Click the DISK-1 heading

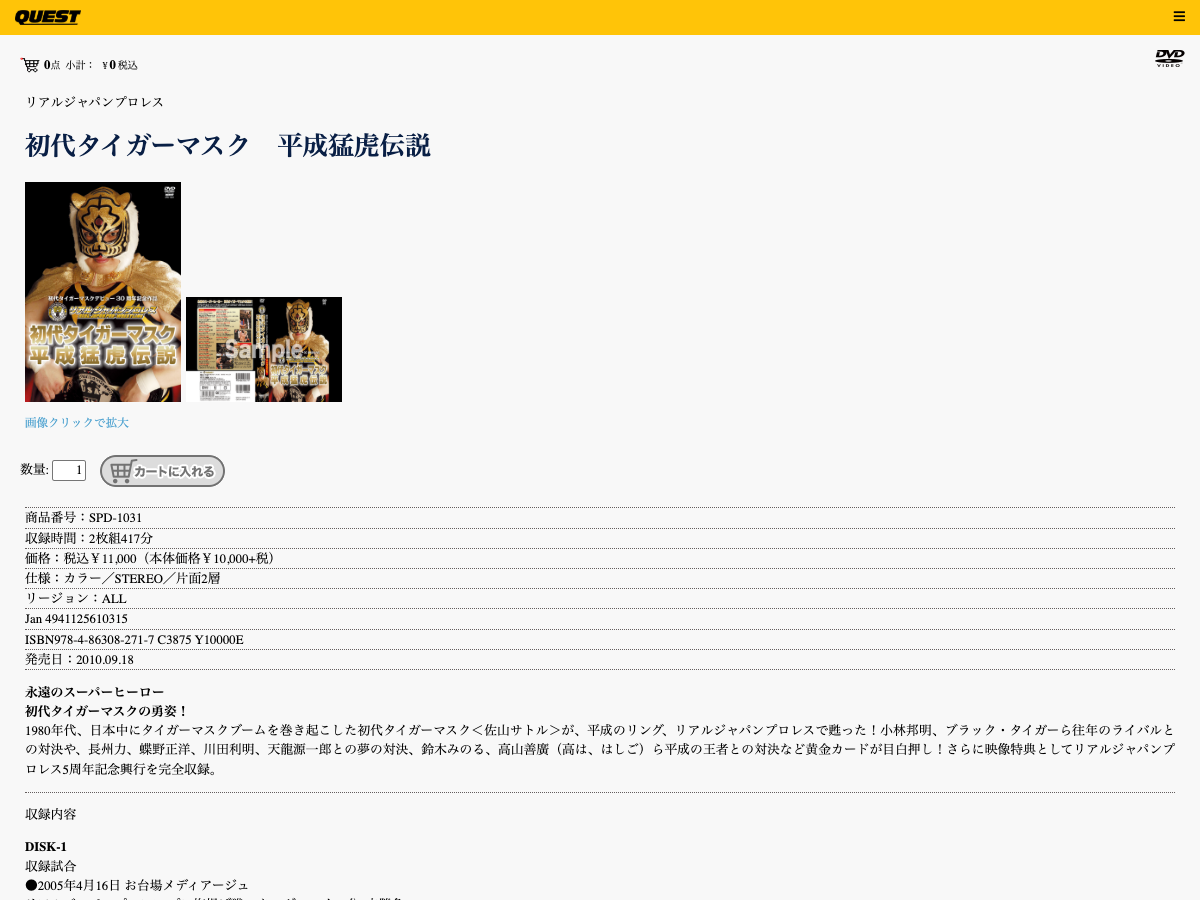pos(46,847)
